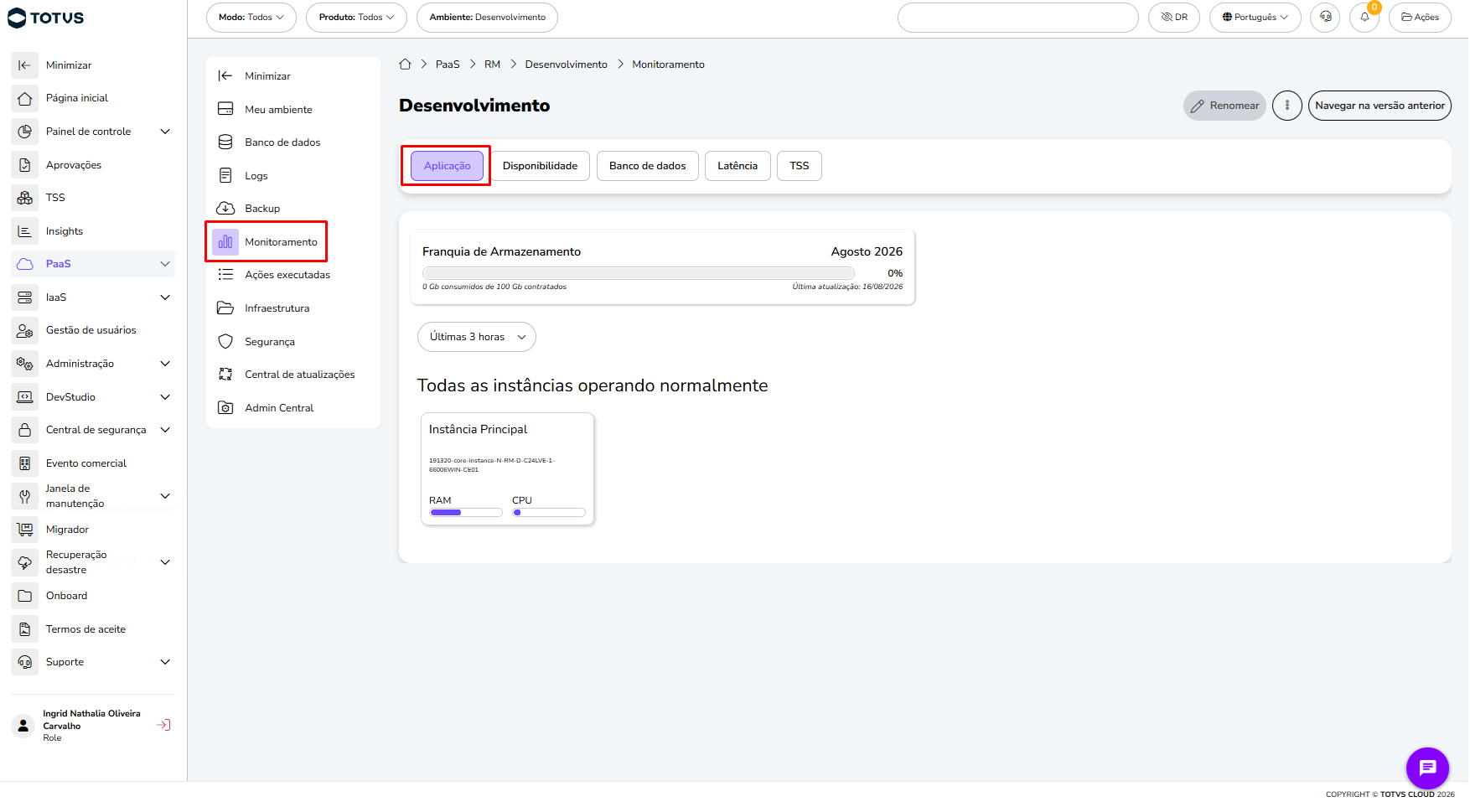Viewport: 1470px width, 812px height.
Task: Expand the IaaS menu chevron
Action: 165,297
